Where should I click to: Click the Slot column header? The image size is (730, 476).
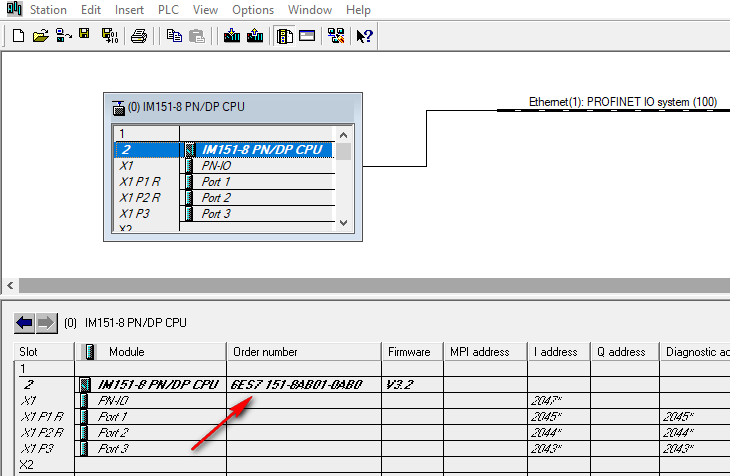click(44, 352)
